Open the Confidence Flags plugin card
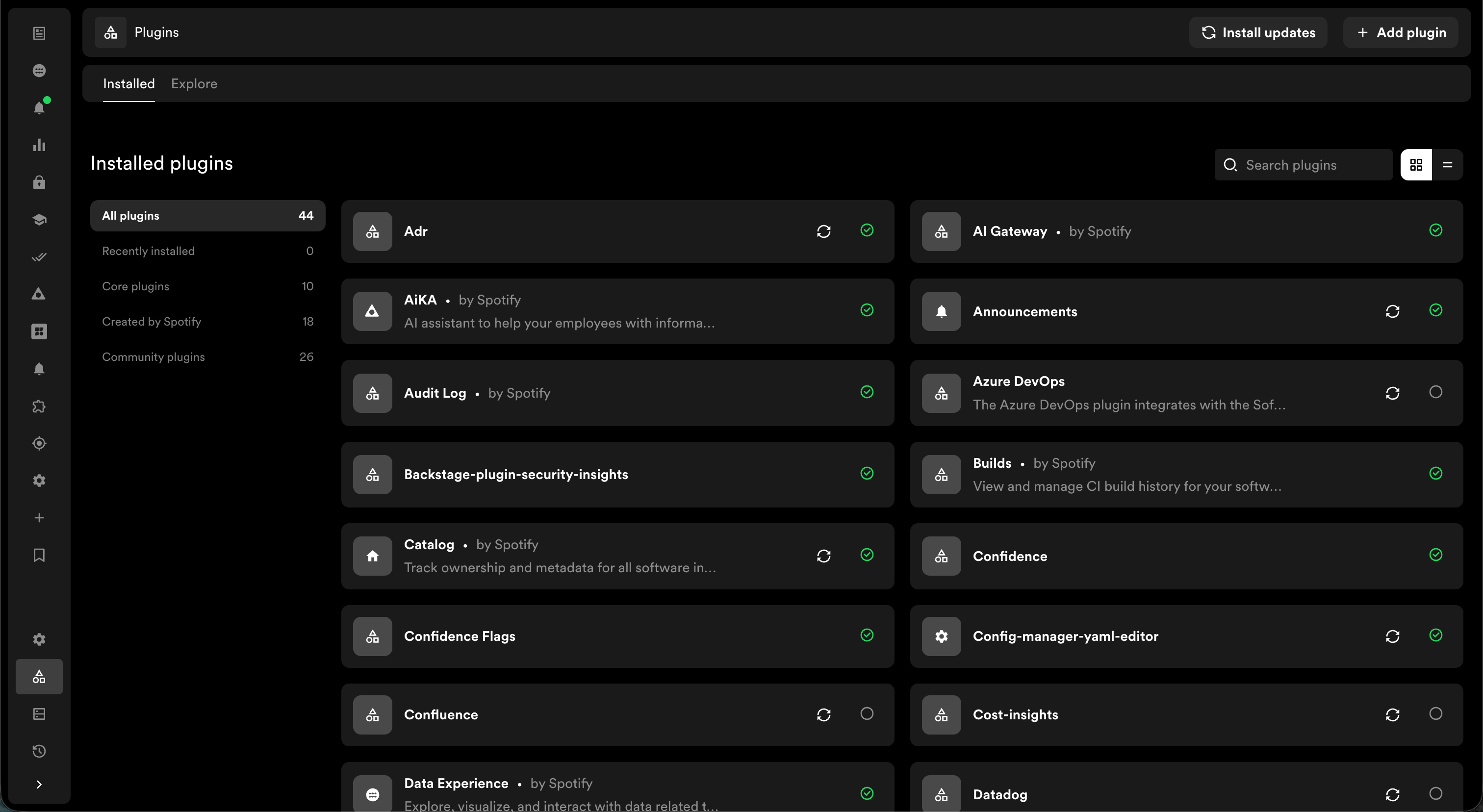Viewport: 1483px width, 812px height. (617, 636)
